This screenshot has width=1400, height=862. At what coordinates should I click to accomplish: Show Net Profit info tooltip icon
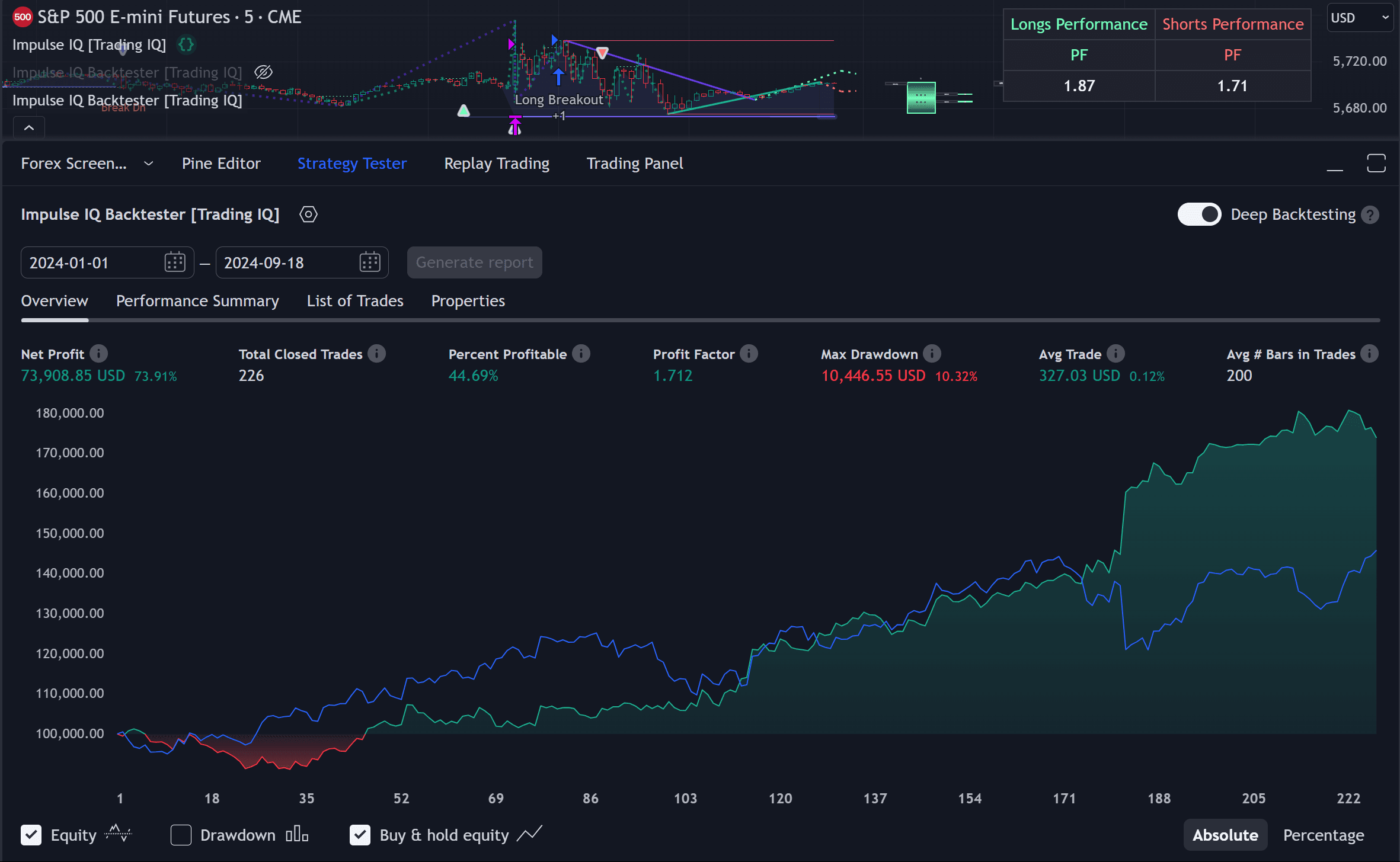(x=99, y=354)
